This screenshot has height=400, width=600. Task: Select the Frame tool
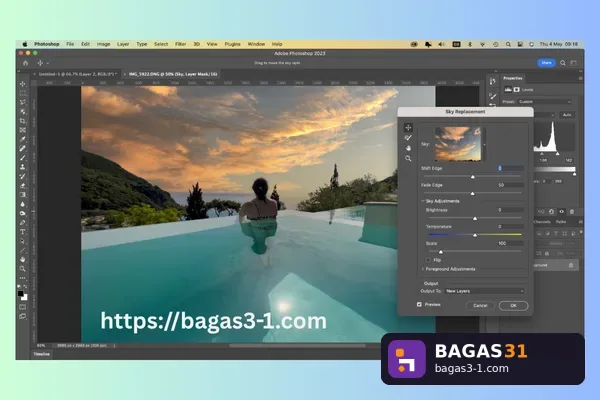[23, 130]
